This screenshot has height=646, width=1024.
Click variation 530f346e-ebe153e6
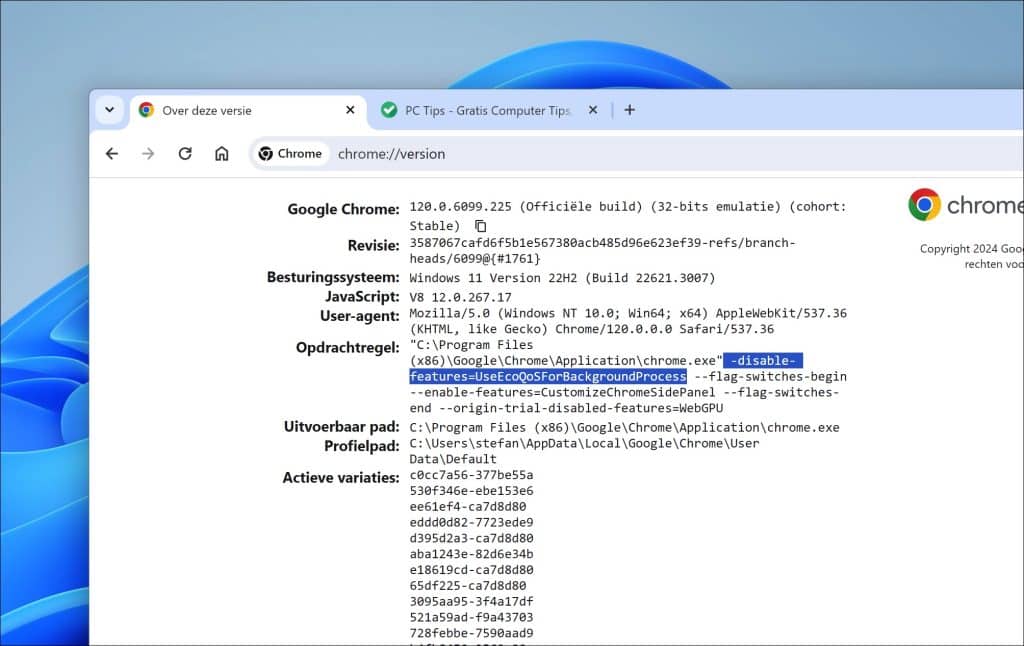pyautogui.click(x=471, y=491)
